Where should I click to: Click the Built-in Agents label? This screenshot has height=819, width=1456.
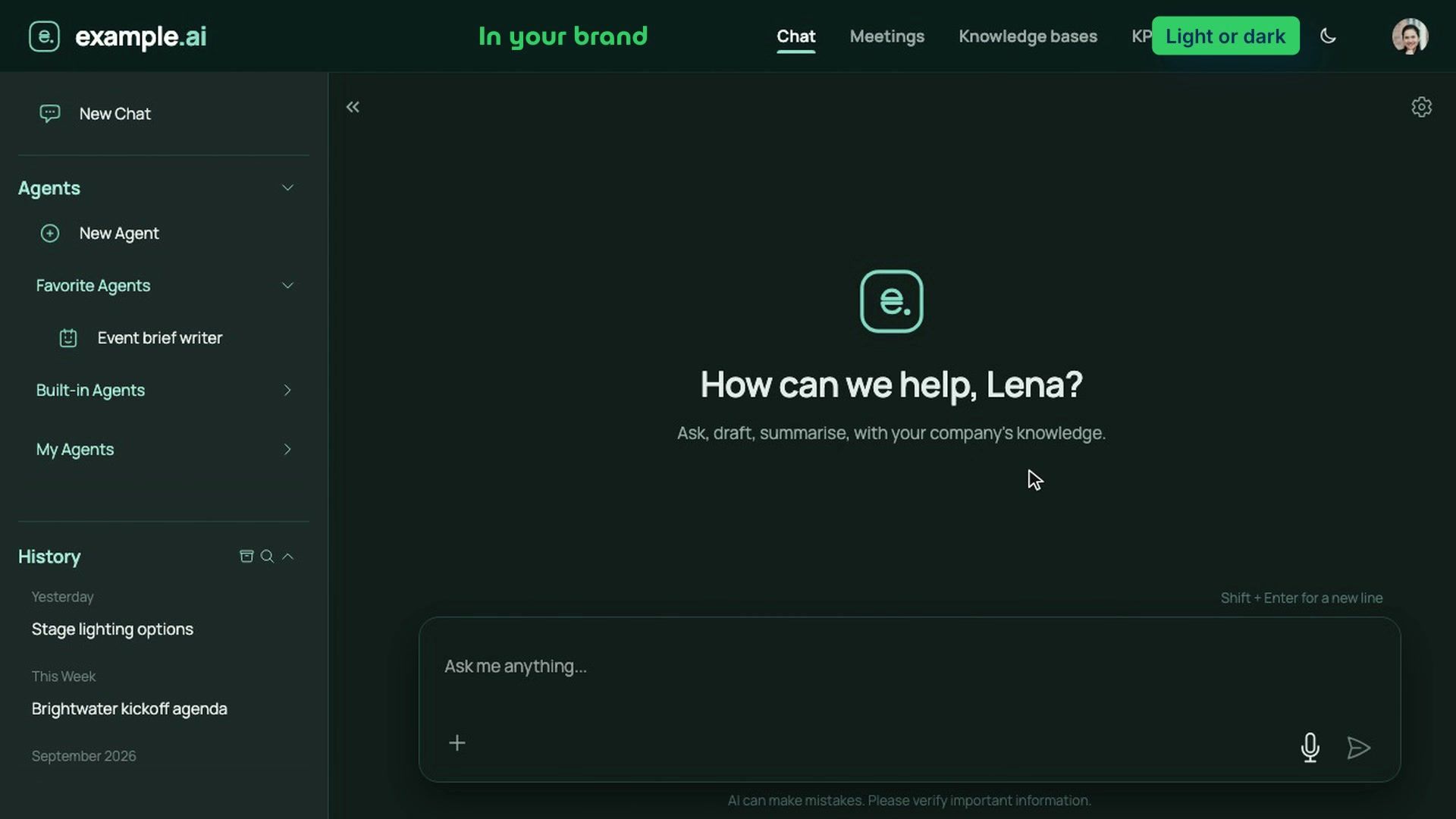tap(90, 391)
